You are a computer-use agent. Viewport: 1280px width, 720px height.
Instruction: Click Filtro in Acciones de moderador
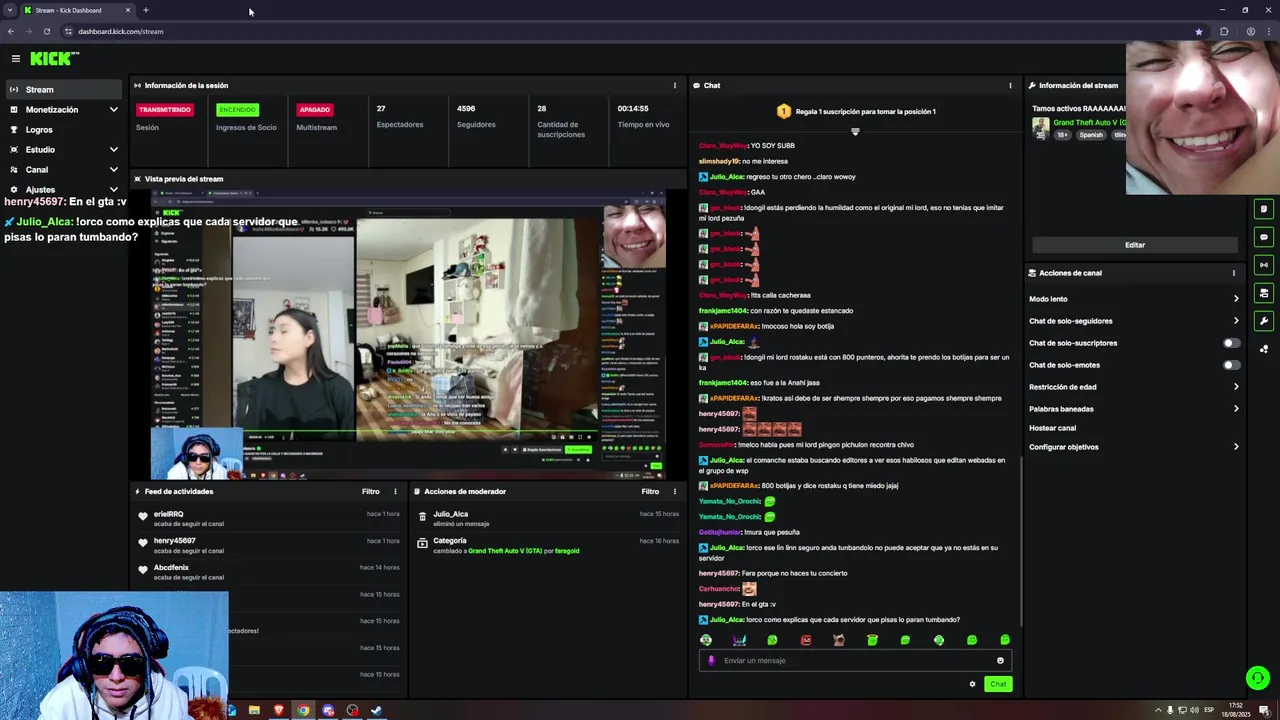click(x=650, y=491)
